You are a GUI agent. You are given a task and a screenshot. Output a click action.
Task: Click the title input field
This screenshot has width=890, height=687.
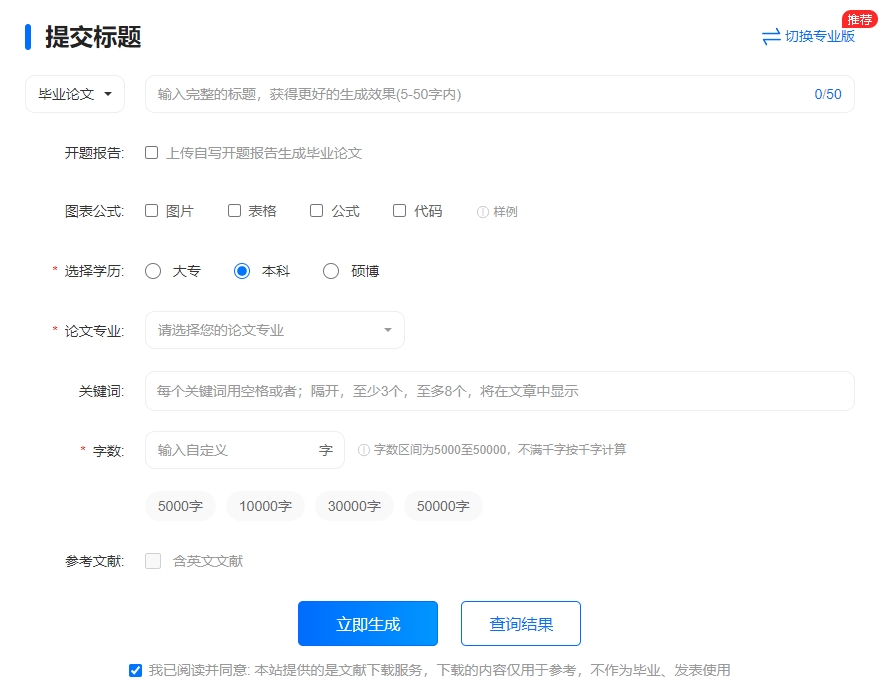480,94
